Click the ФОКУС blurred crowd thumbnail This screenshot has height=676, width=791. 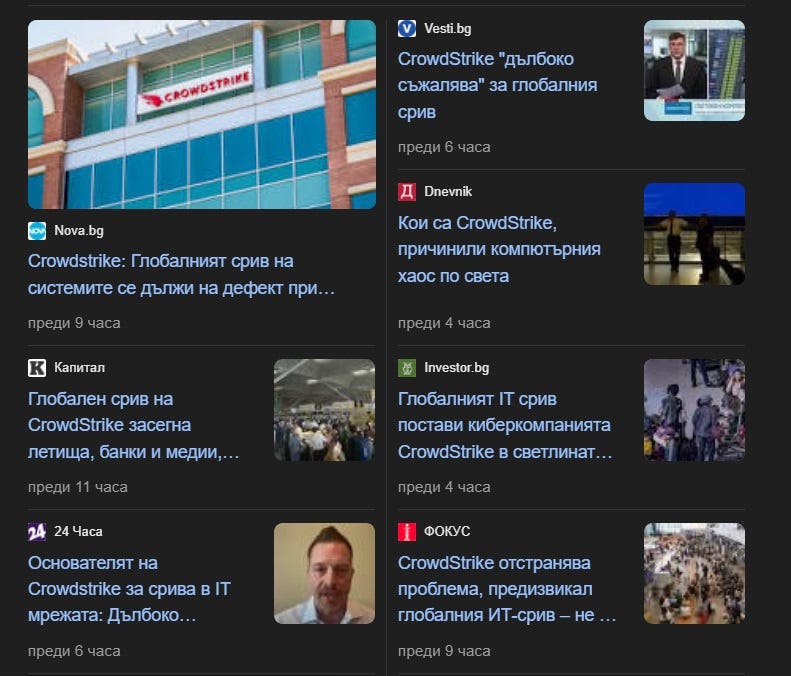[694, 574]
